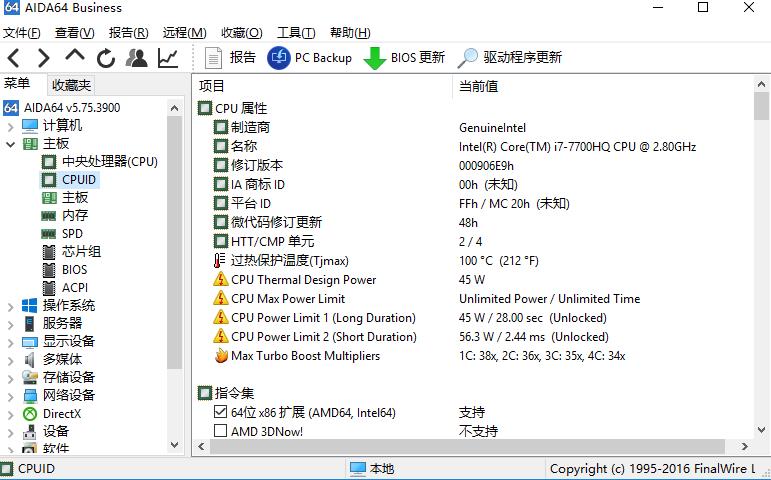Launch PC Backup from the toolbar
The height and width of the screenshot is (480, 771).
click(x=310, y=58)
